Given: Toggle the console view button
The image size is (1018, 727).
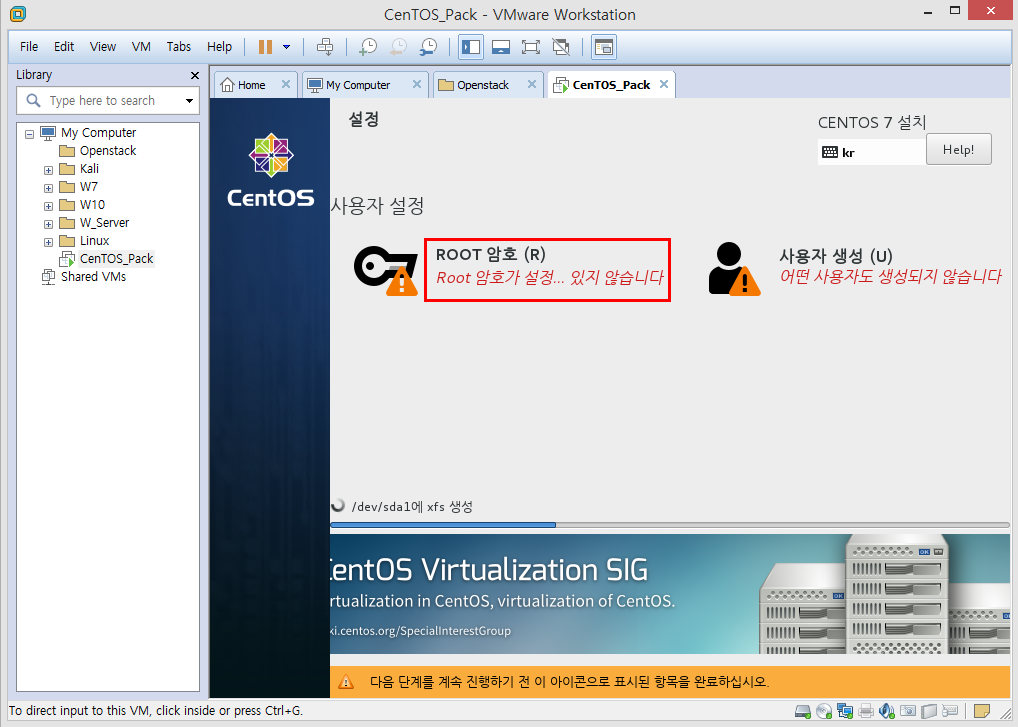Looking at the screenshot, I should [604, 47].
